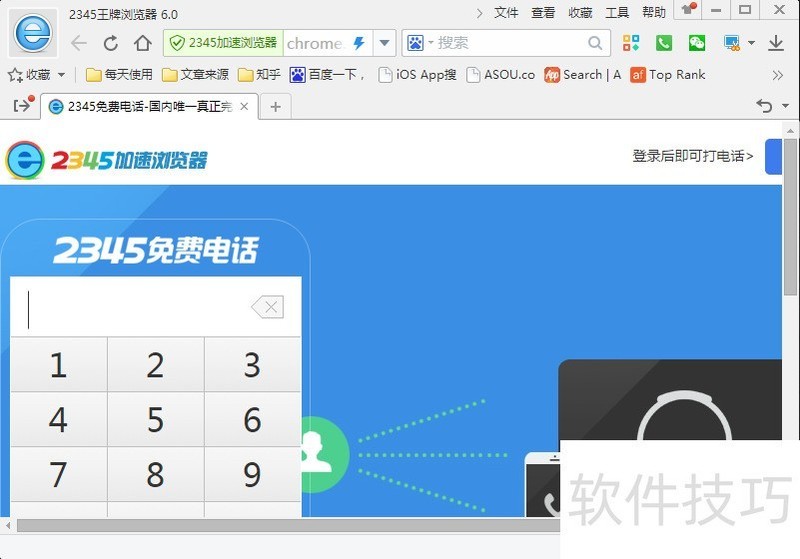
Task: Click the vertical scrollbar thumb
Action: click(x=790, y=216)
